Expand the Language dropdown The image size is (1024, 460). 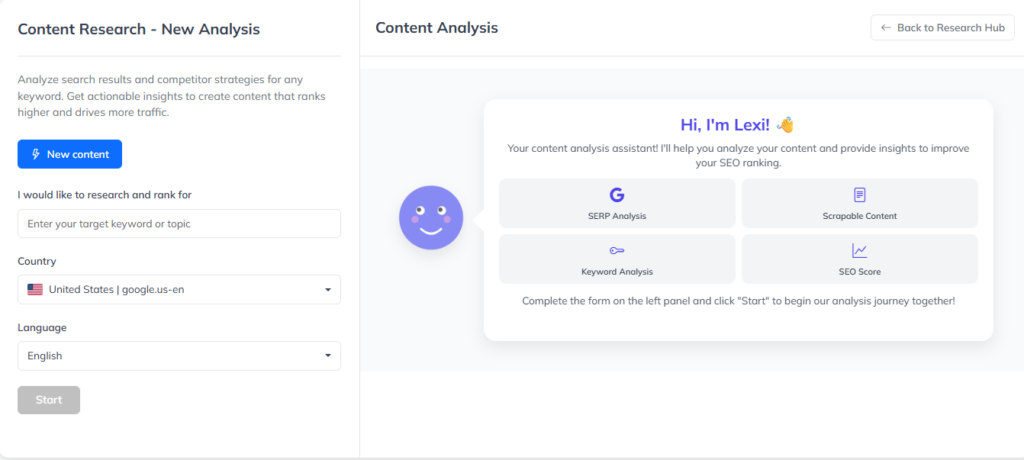pyautogui.click(x=179, y=356)
